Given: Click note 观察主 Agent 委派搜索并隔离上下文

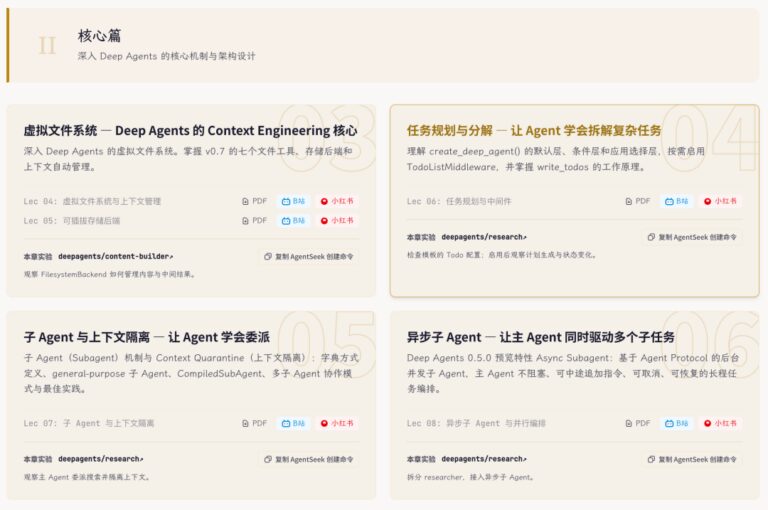Looking at the screenshot, I should pyautogui.click(x=87, y=477).
